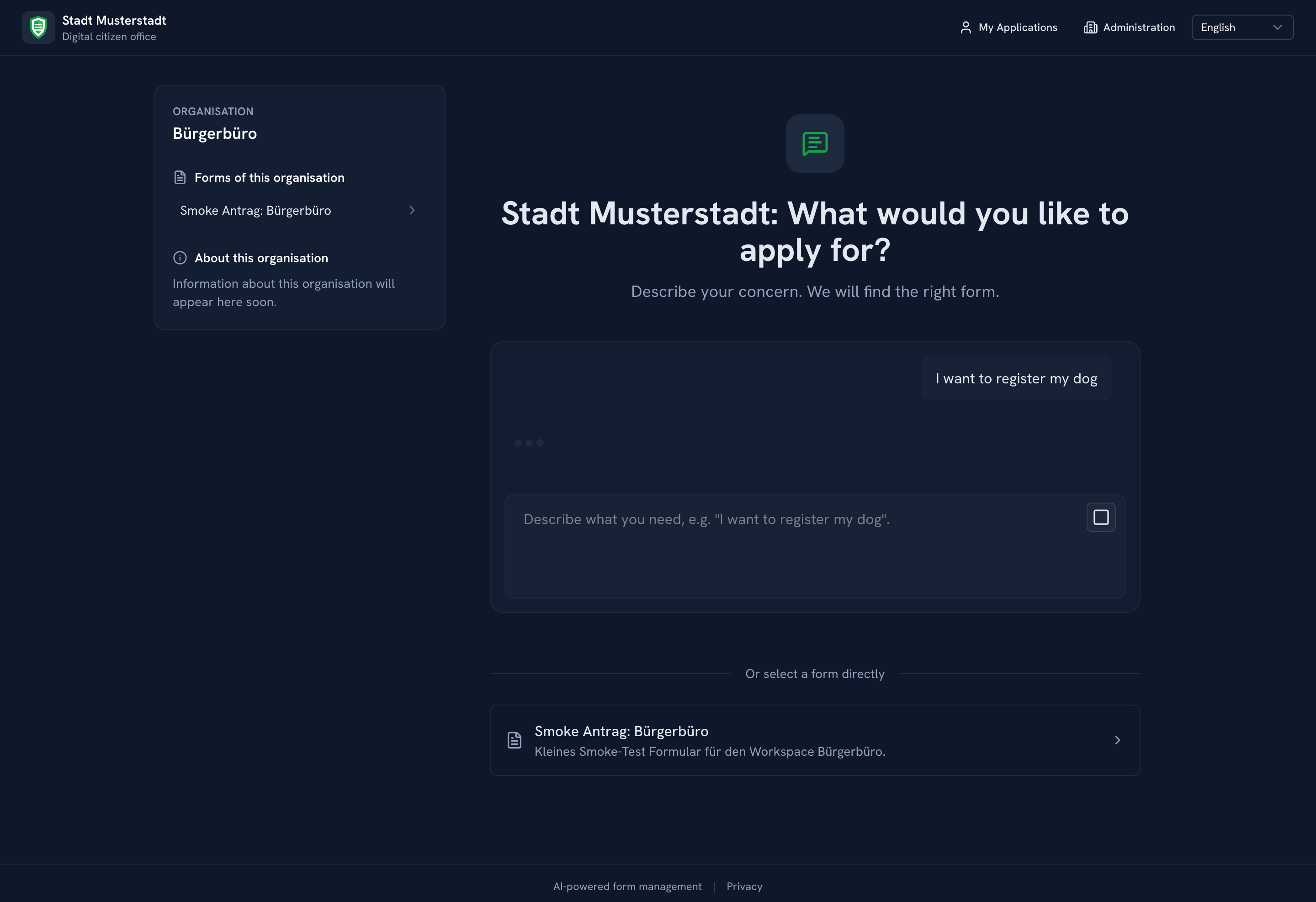
Task: Click the green chat bubble icon
Action: pos(815,144)
